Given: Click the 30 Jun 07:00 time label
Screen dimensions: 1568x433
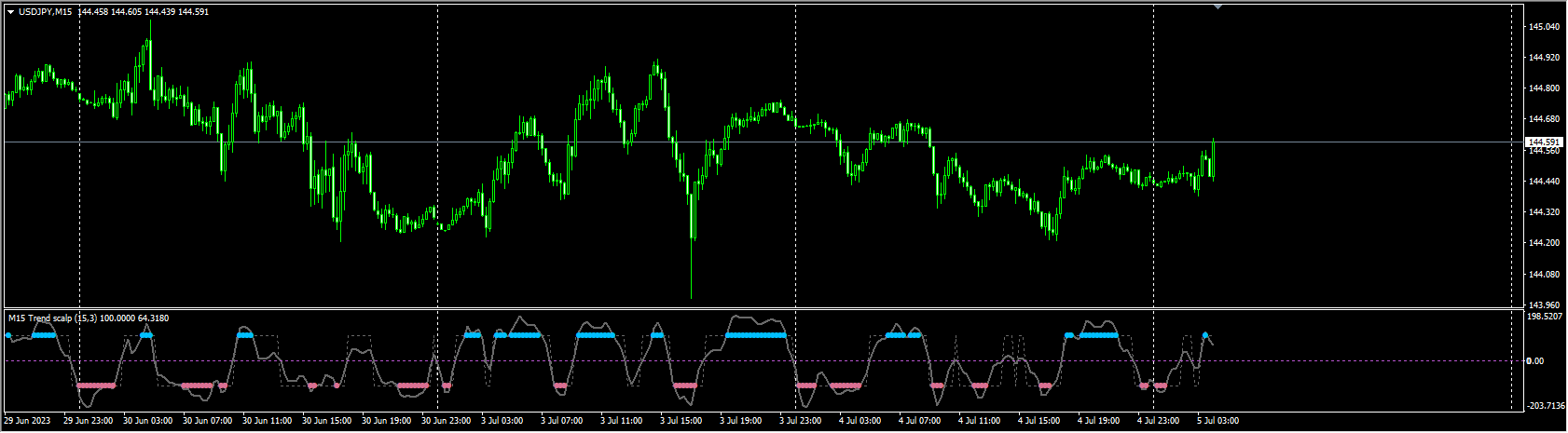Looking at the screenshot, I should click(x=208, y=421).
